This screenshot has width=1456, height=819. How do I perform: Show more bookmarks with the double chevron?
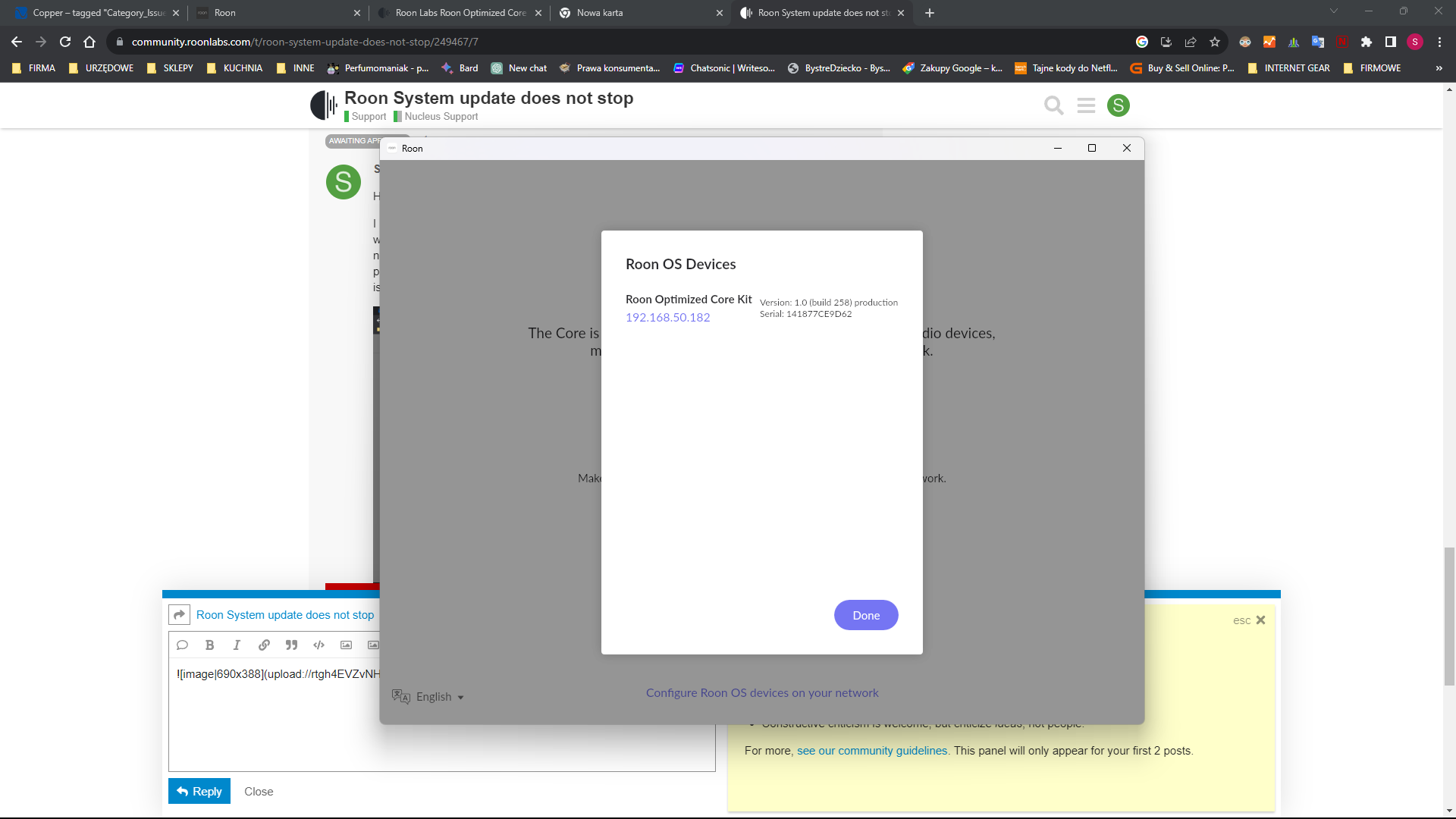click(x=1439, y=68)
